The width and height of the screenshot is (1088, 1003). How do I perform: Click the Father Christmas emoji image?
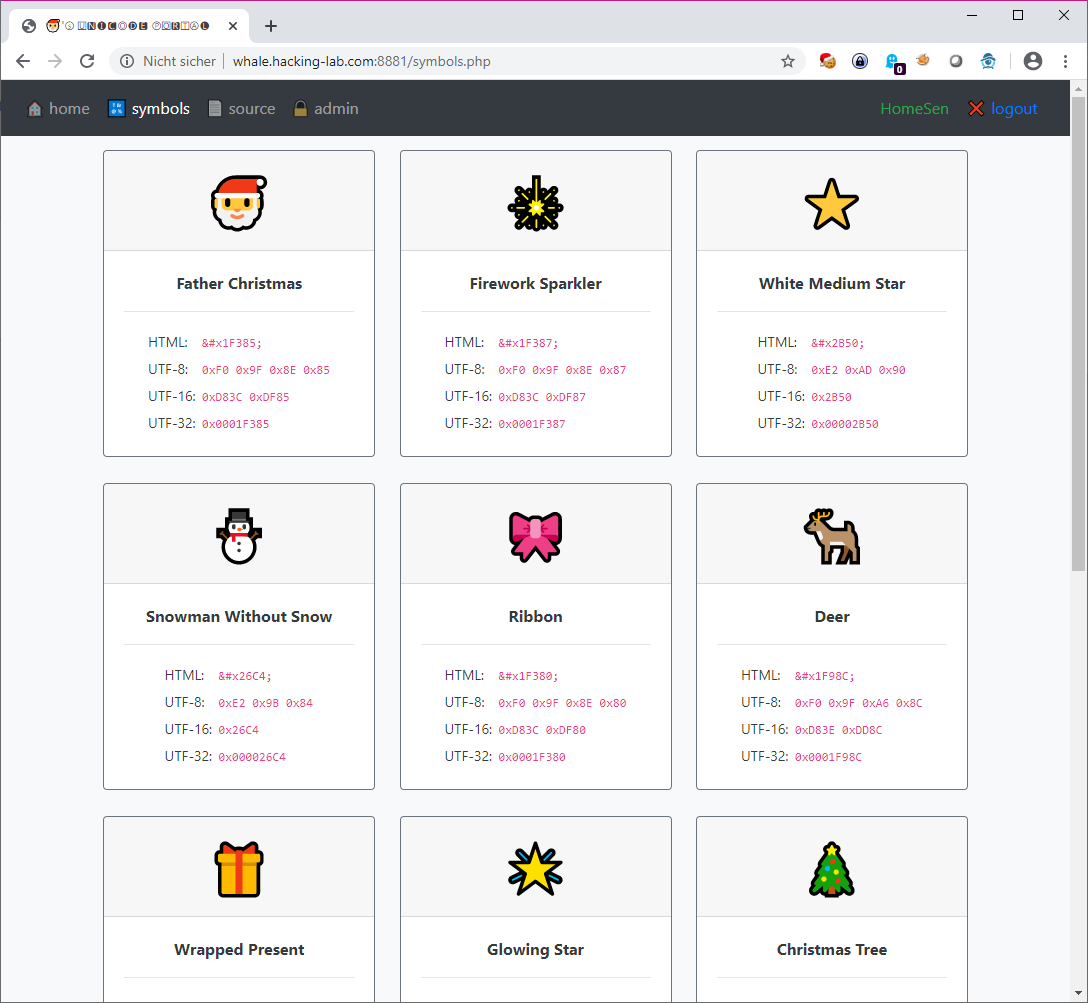pyautogui.click(x=239, y=203)
